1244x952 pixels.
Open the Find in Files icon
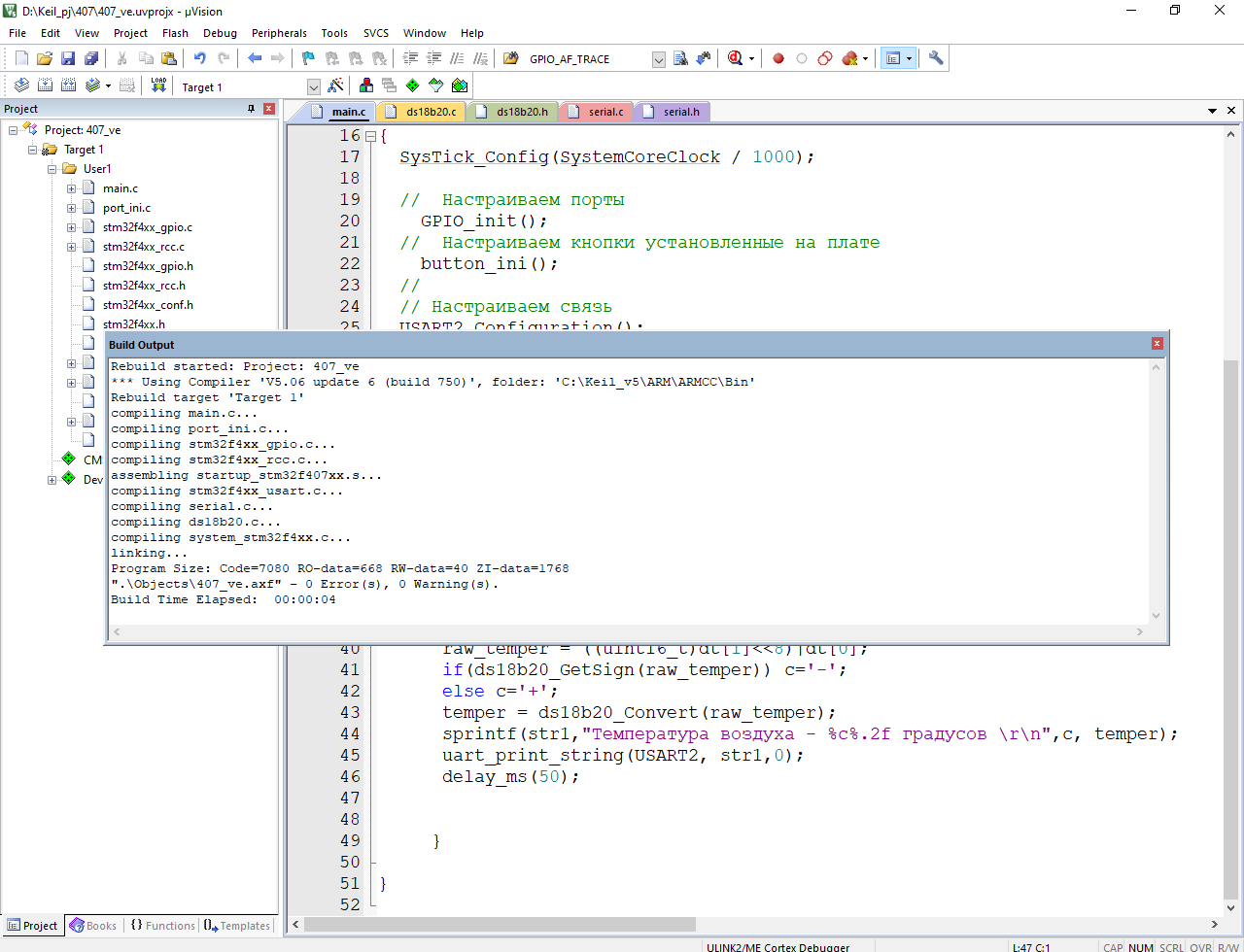510,58
